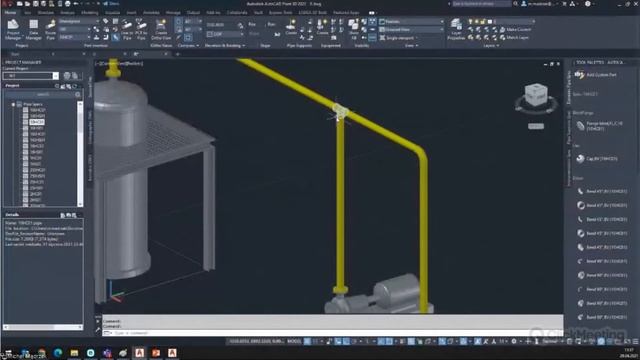
Task: Pick Add Custom Part in tool palette
Action: pyautogui.click(x=596, y=75)
